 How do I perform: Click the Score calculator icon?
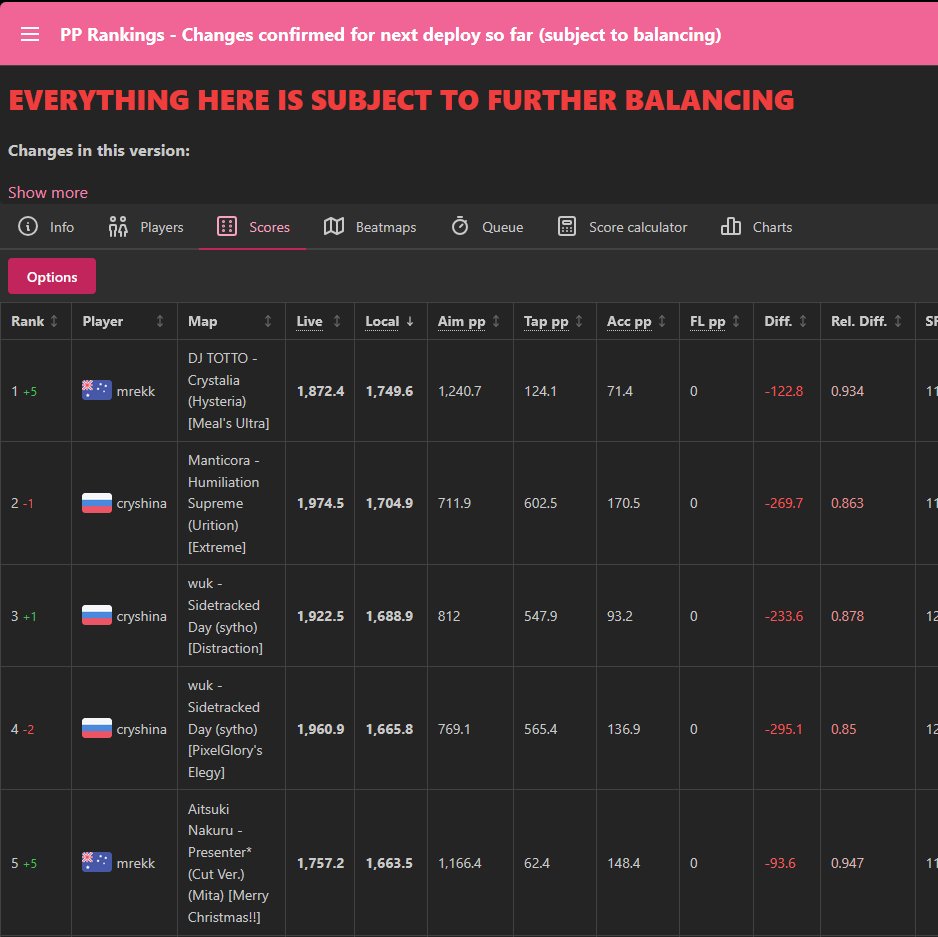click(567, 227)
